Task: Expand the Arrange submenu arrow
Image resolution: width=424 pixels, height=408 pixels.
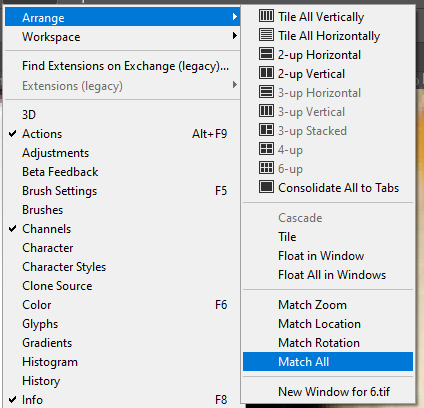Action: coord(235,16)
